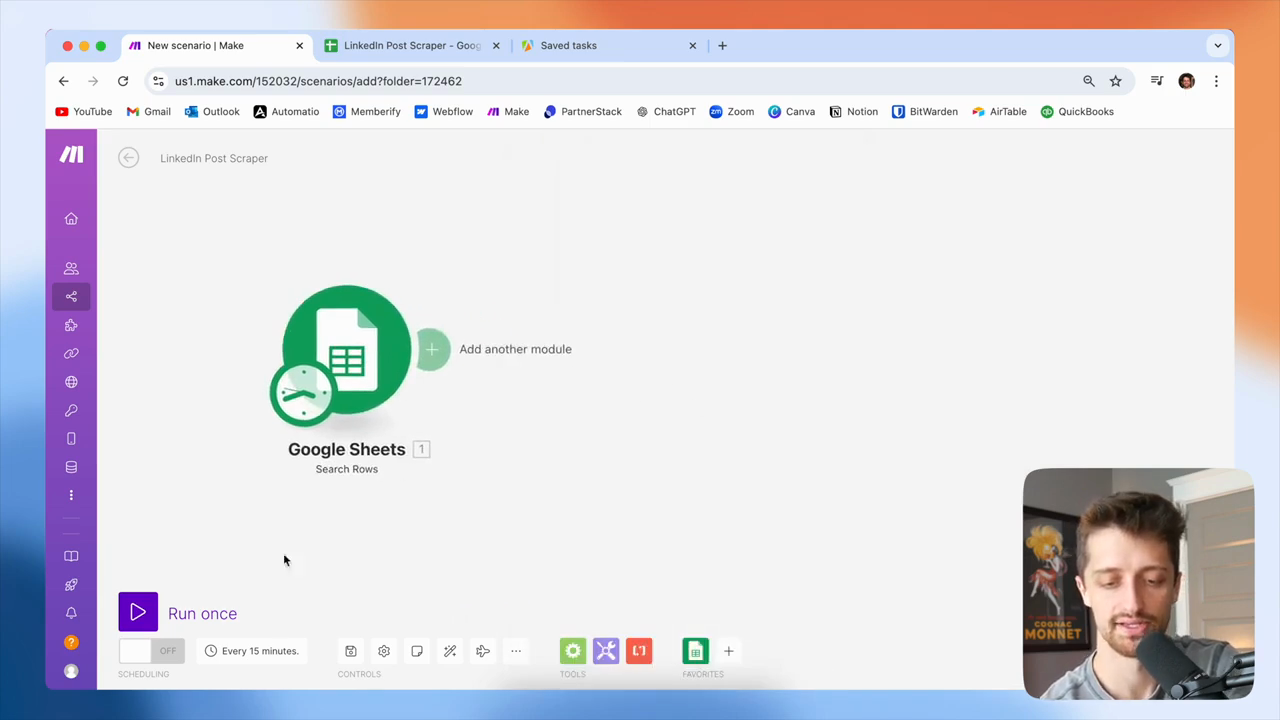The image size is (1280, 720).
Task: Open the Gmail bookmark
Action: coord(149,112)
